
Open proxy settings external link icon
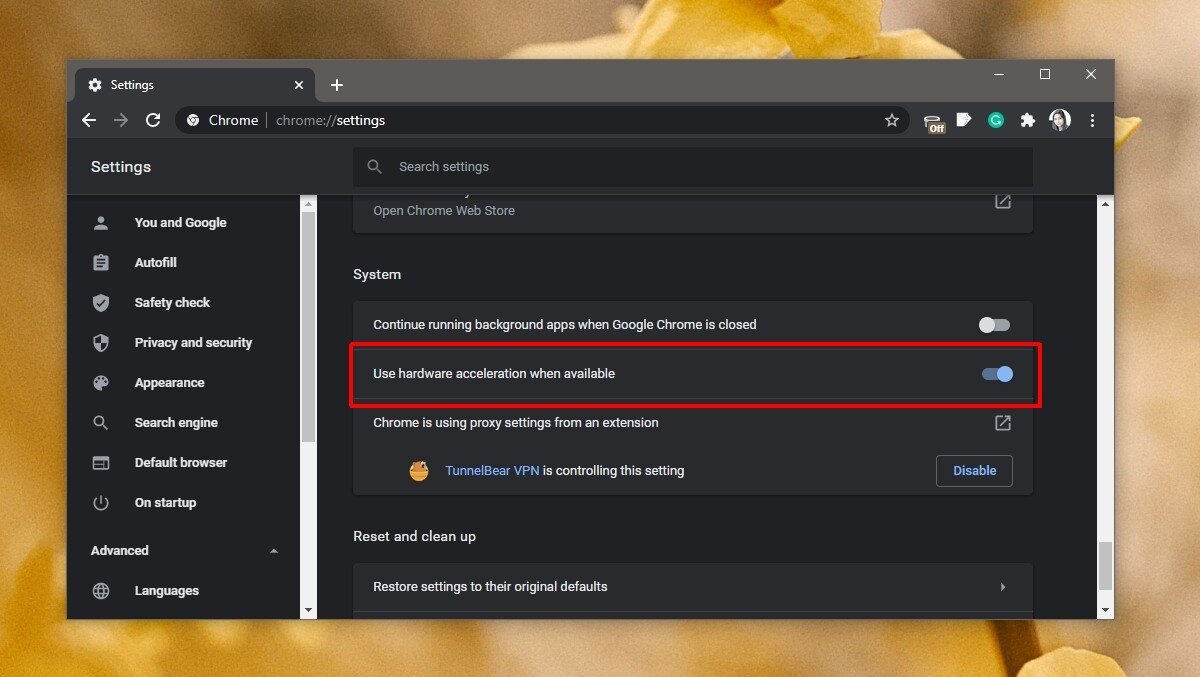click(x=1003, y=423)
